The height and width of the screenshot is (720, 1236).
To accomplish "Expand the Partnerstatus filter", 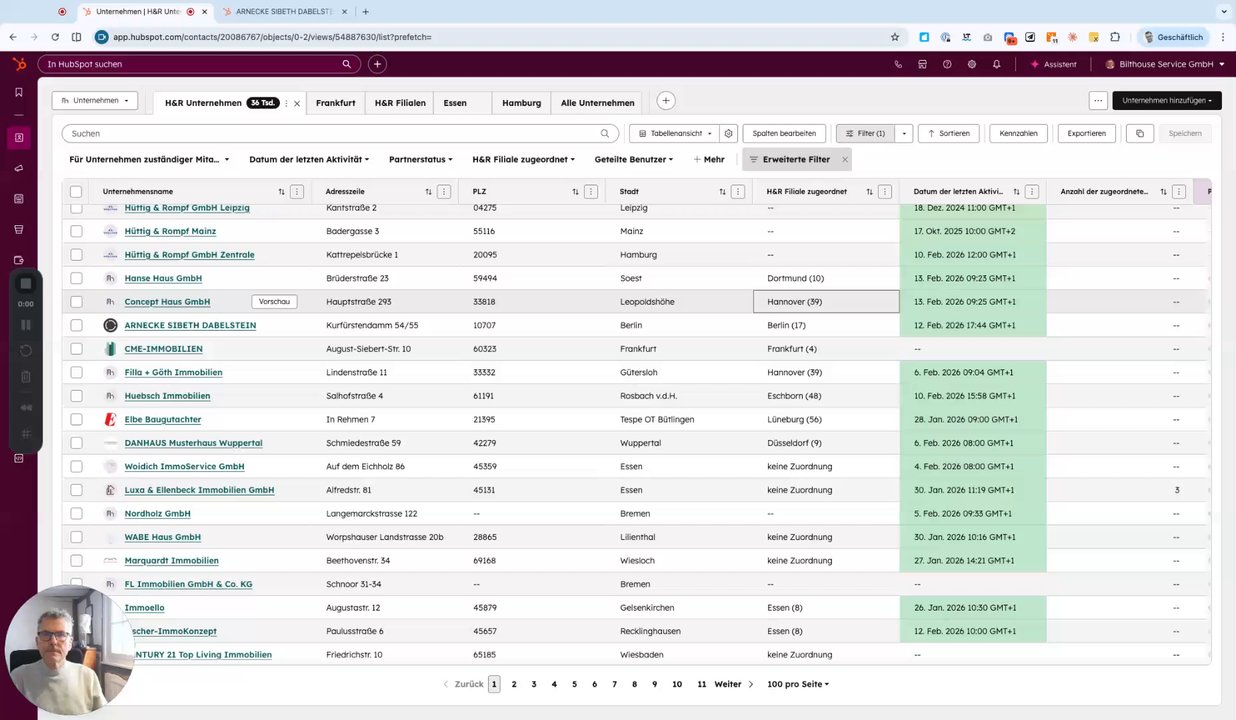I will click(421, 159).
